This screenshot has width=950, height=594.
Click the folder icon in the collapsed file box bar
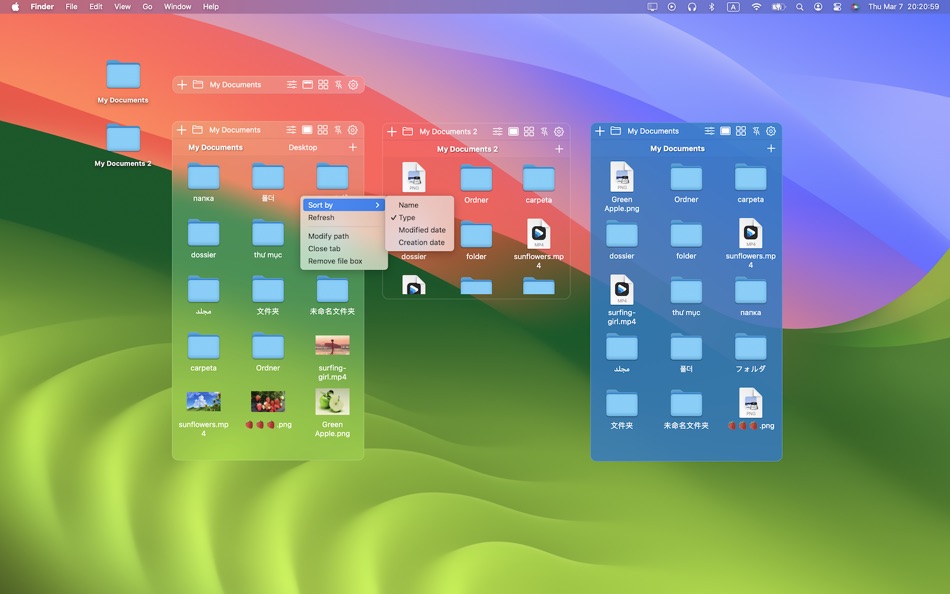pos(198,85)
